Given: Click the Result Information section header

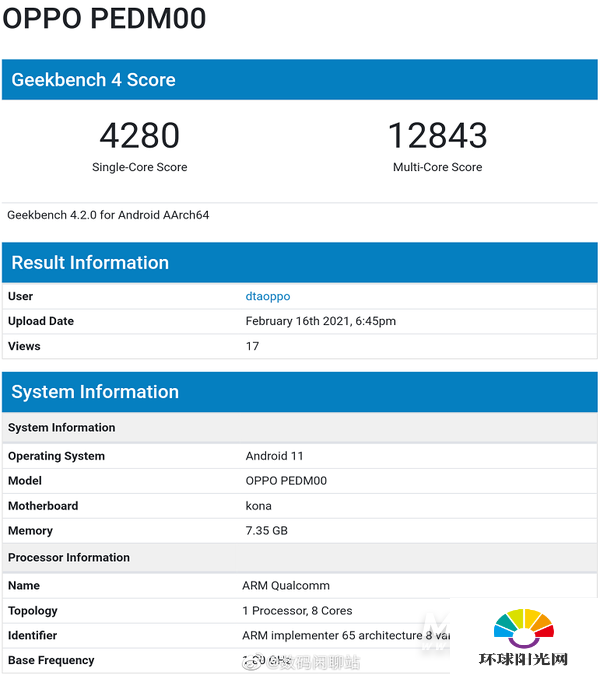Looking at the screenshot, I should pyautogui.click(x=300, y=263).
